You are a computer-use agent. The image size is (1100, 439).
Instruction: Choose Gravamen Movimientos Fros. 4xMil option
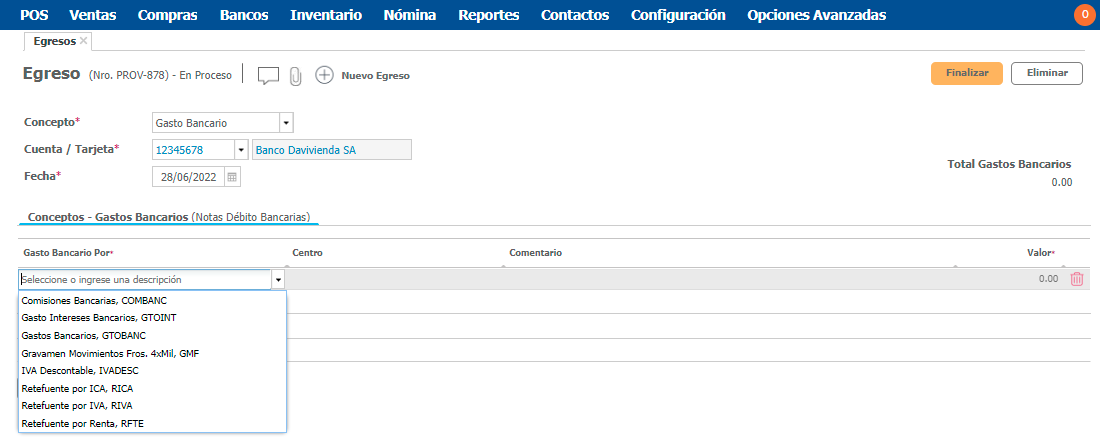(110, 353)
